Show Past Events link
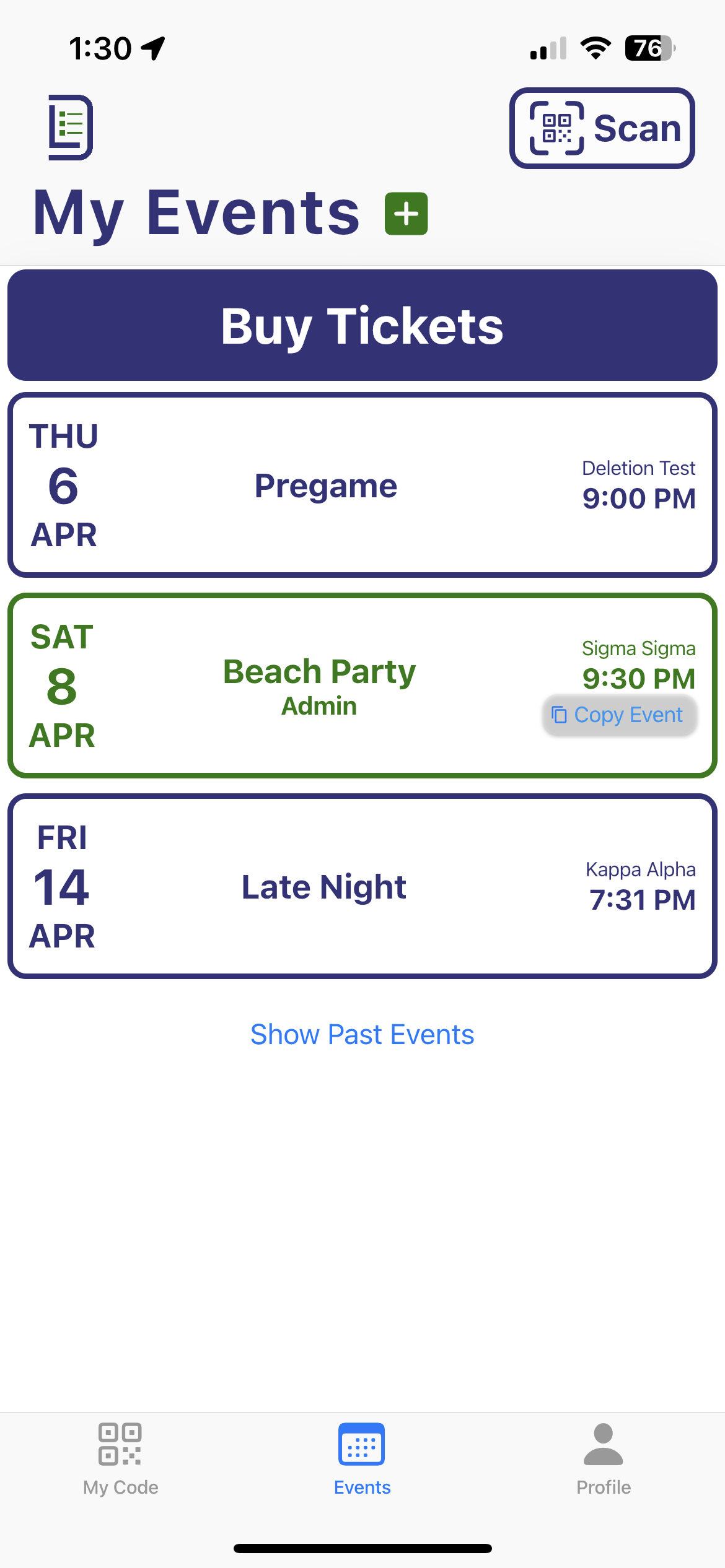 pyautogui.click(x=362, y=1034)
